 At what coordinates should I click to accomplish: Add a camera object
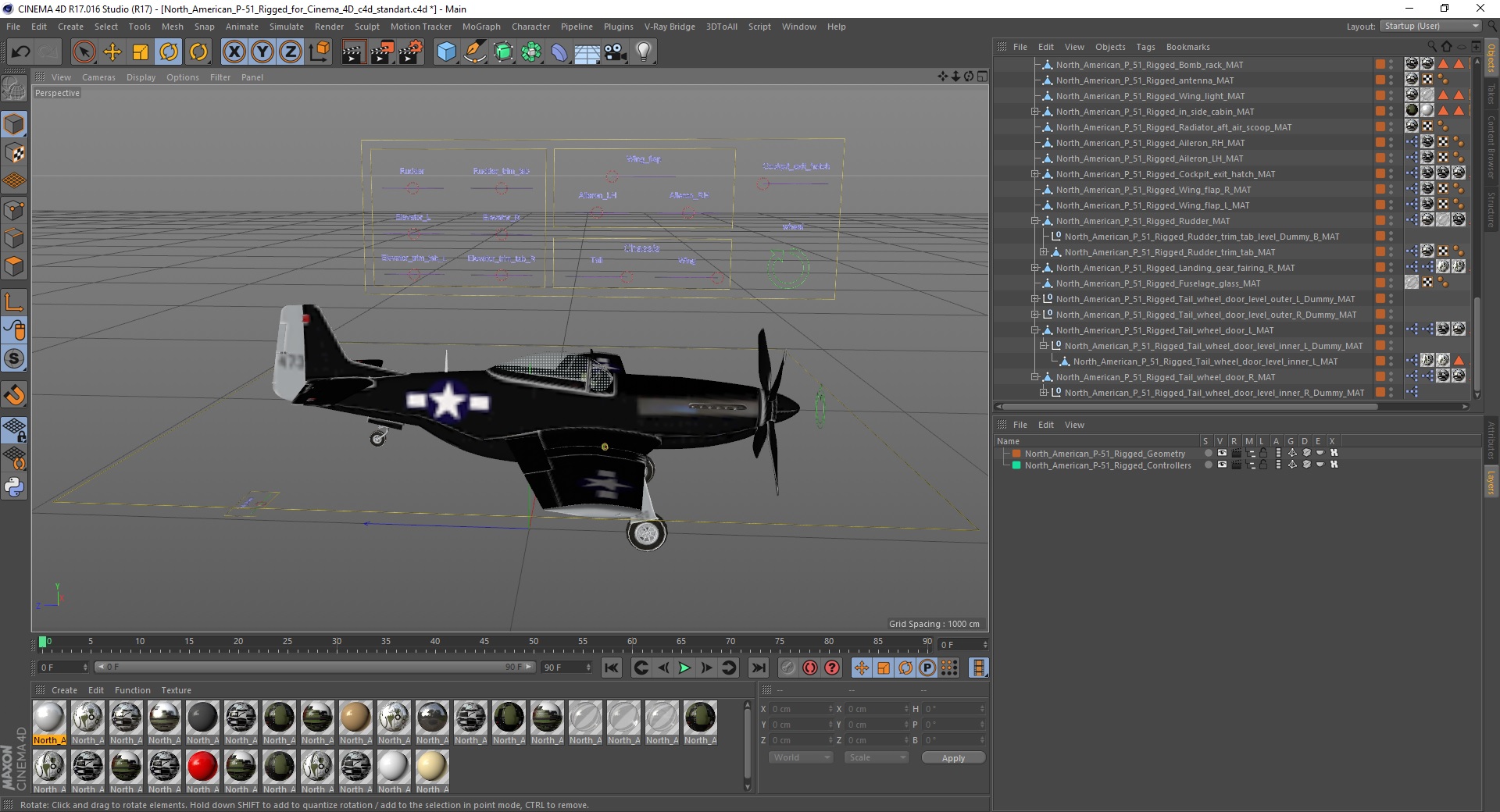click(616, 52)
